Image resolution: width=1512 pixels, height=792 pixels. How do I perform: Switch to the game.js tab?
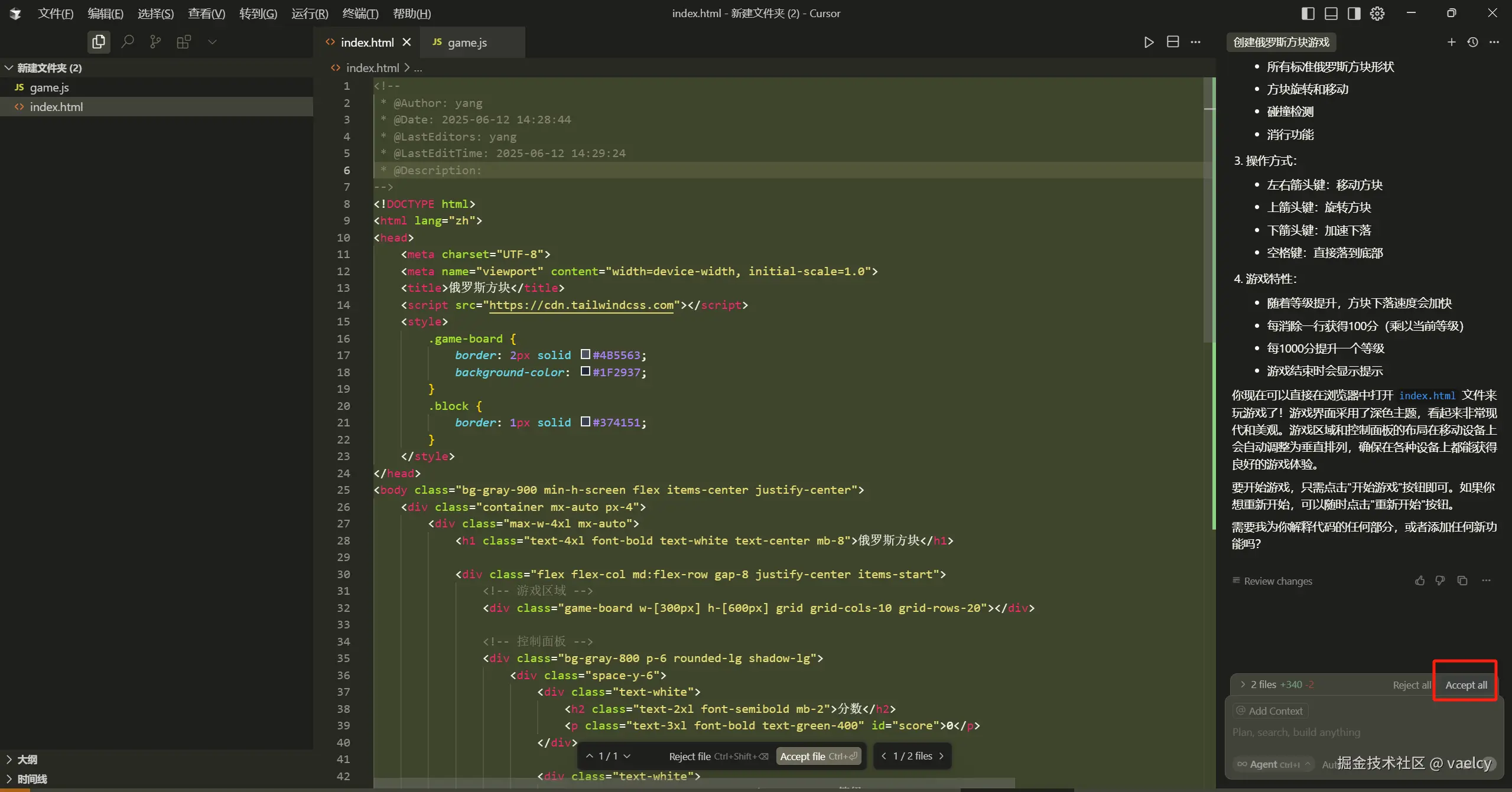pos(467,43)
